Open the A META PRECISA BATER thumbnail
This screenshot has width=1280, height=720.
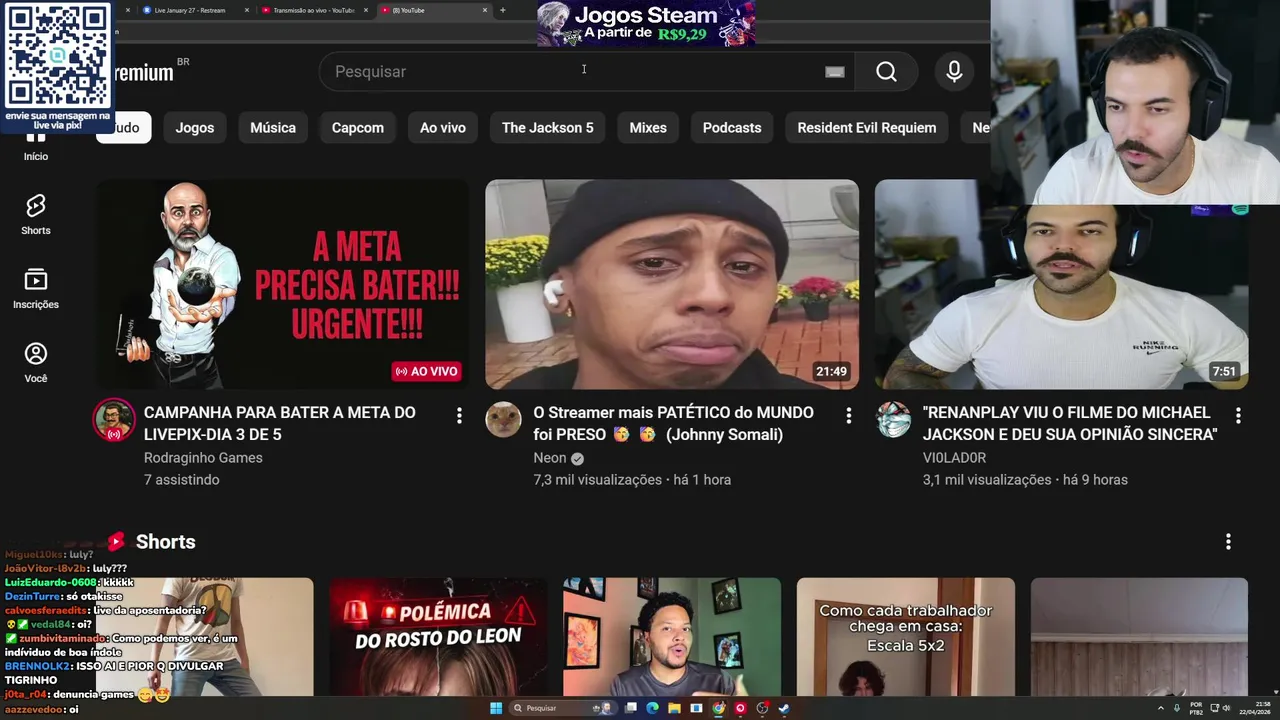coord(282,284)
